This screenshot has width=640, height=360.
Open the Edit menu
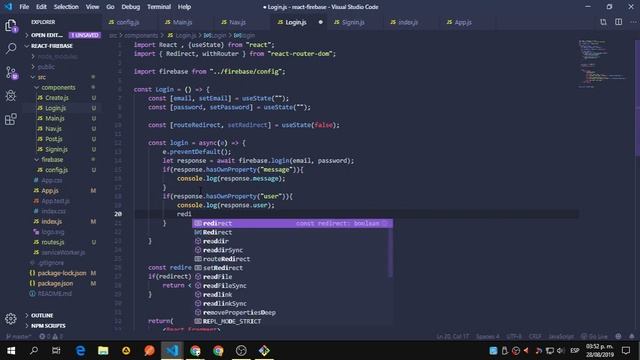pos(41,7)
